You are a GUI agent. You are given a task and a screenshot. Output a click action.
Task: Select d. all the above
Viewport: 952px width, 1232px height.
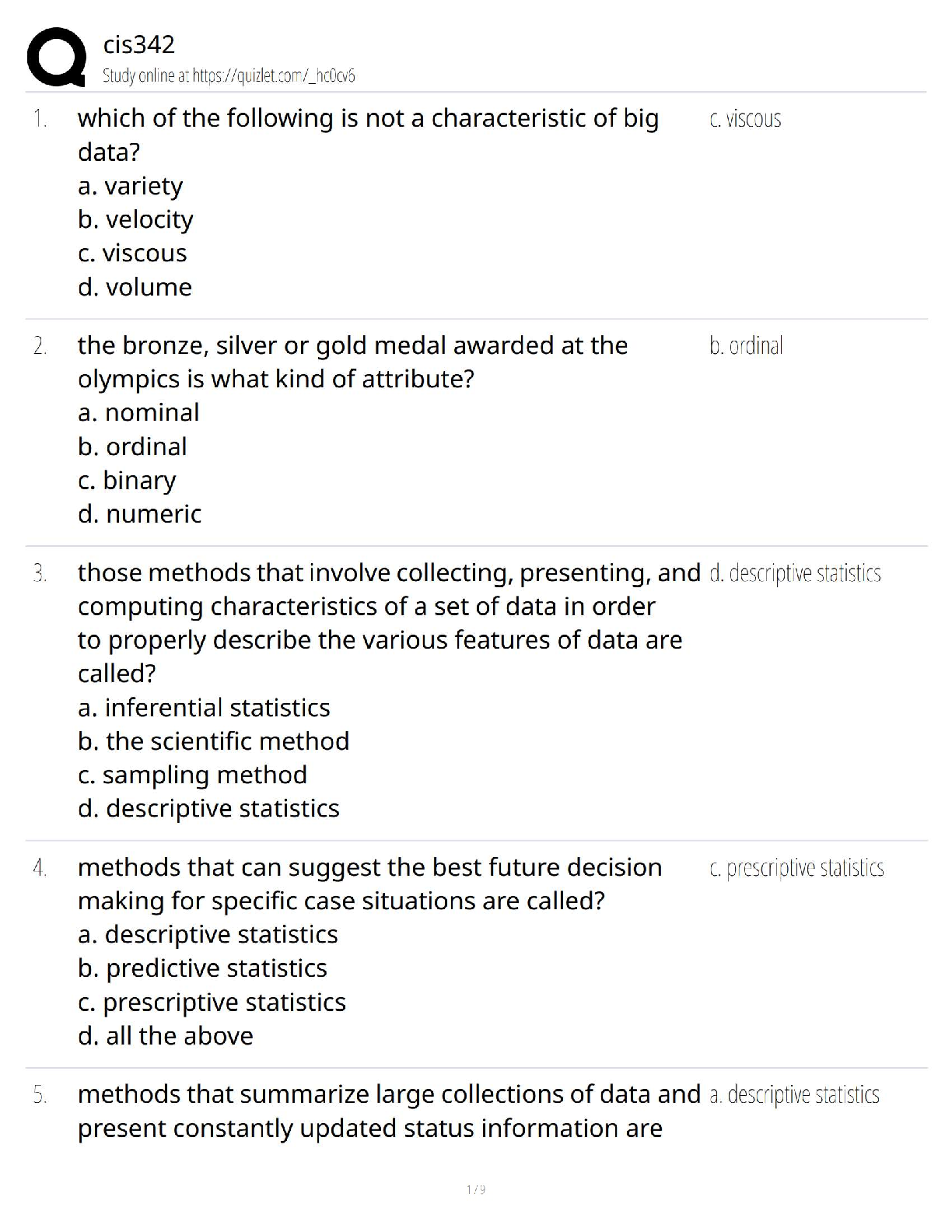tap(165, 1036)
